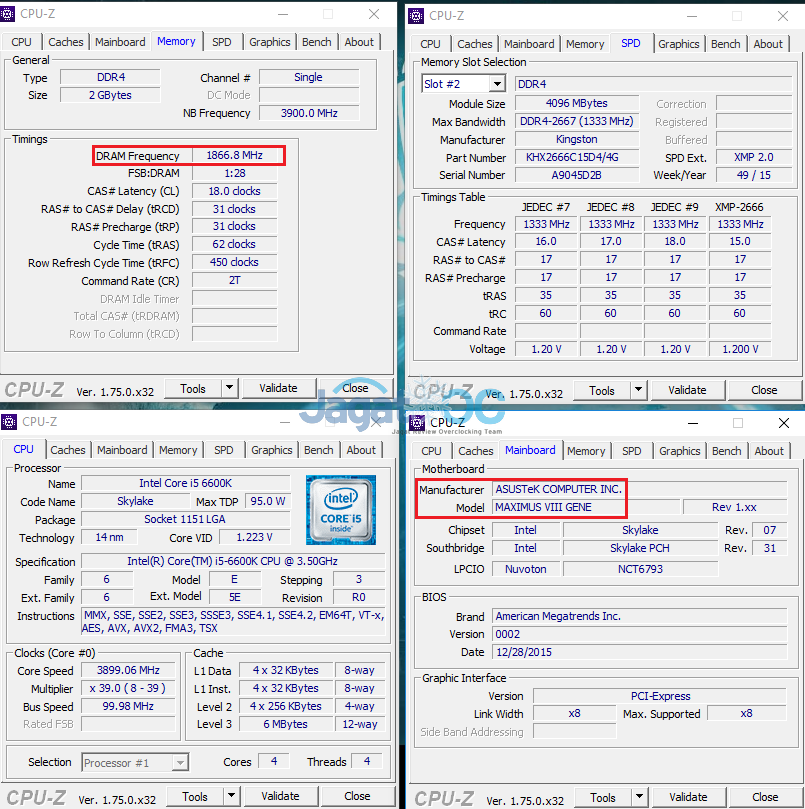Viewport: 805px width, 809px height.
Task: Click the NB Frequency value 3900.0 MHz
Action: tap(309, 113)
